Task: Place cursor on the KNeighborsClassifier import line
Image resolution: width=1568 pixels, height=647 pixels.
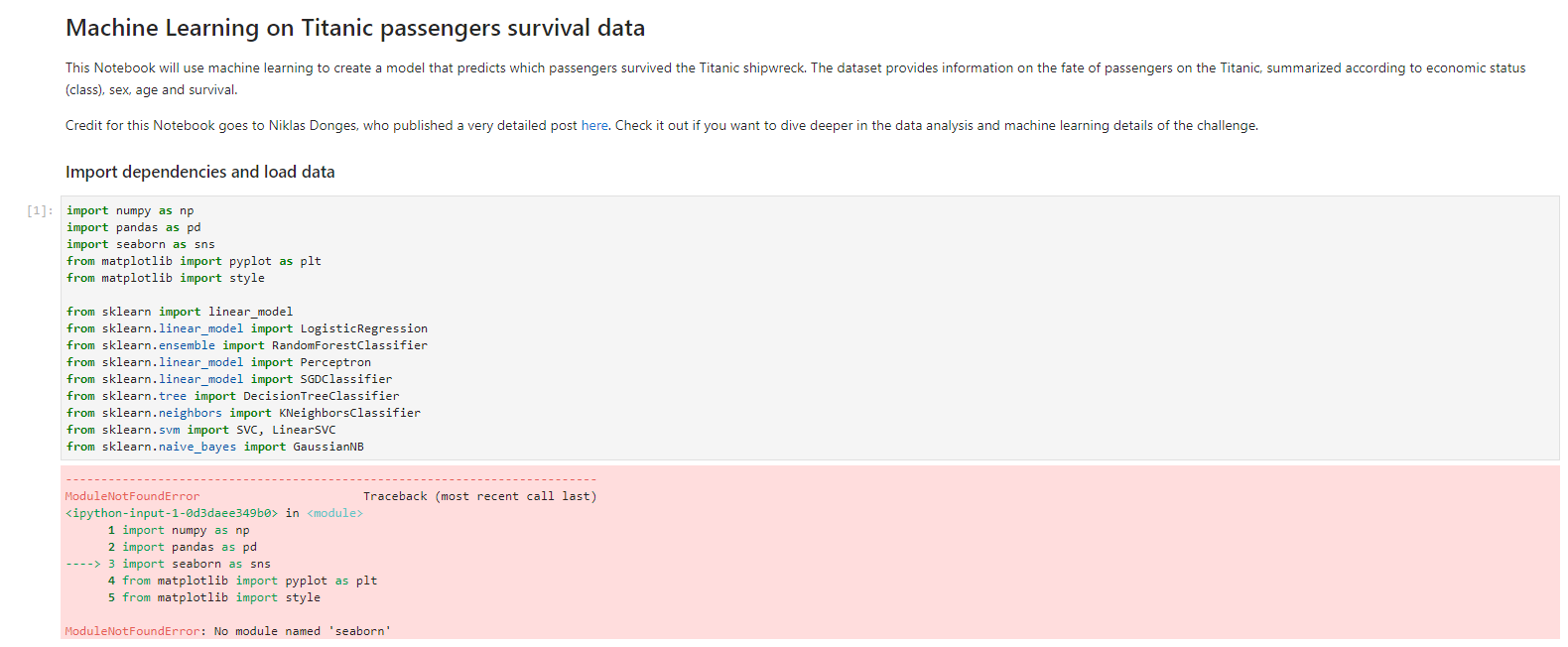Action: coord(243,413)
